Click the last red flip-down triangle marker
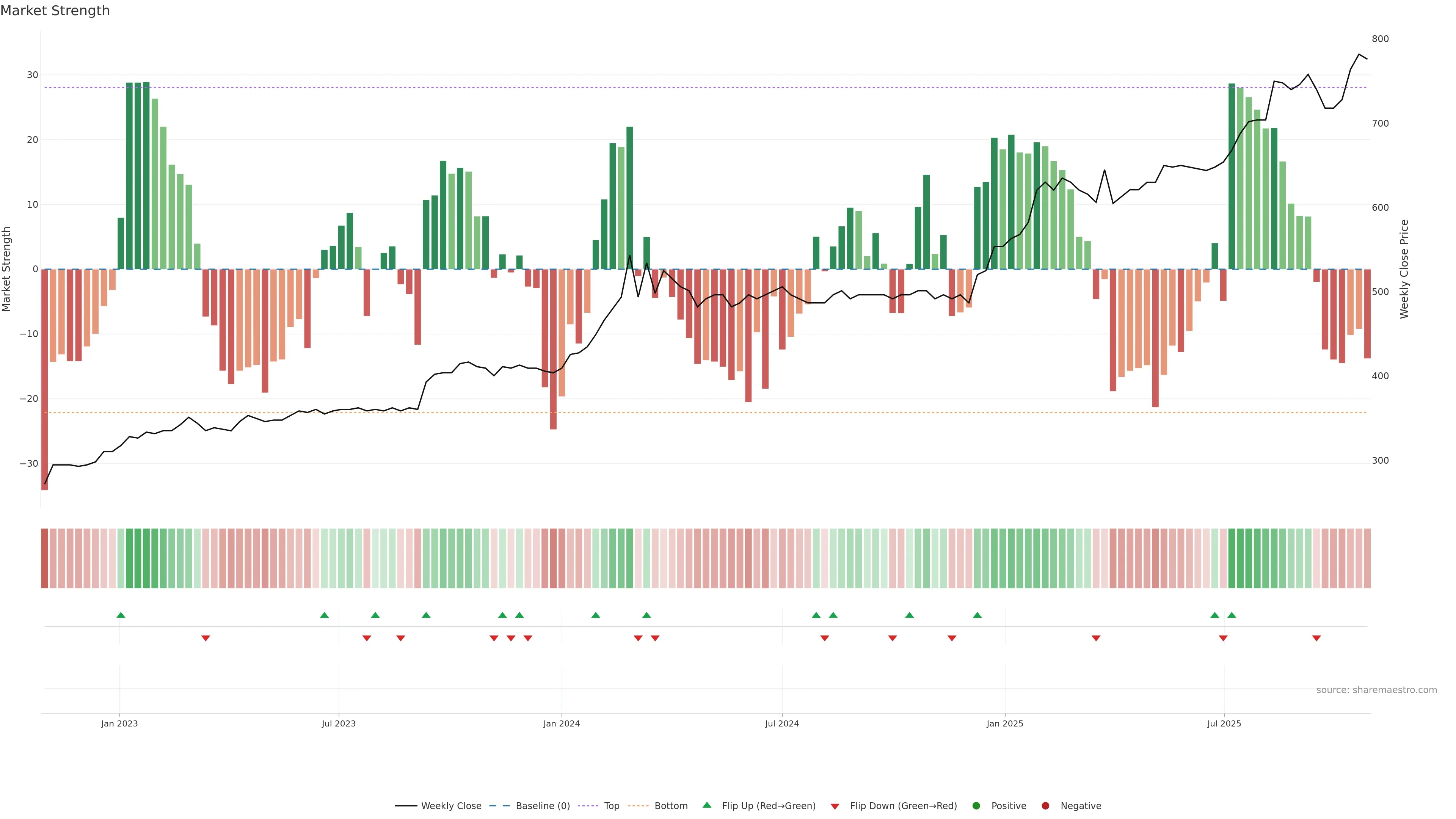This screenshot has height=819, width=1456. (1316, 638)
